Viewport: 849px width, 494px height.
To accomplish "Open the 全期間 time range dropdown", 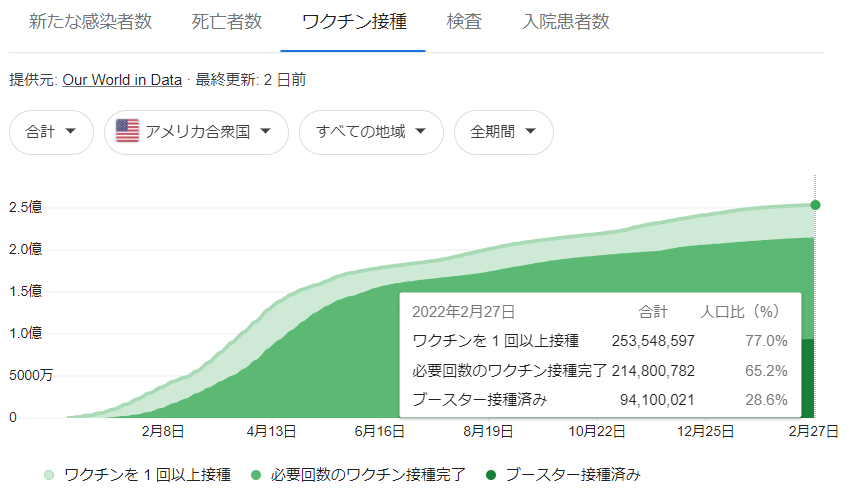I will pyautogui.click(x=504, y=132).
